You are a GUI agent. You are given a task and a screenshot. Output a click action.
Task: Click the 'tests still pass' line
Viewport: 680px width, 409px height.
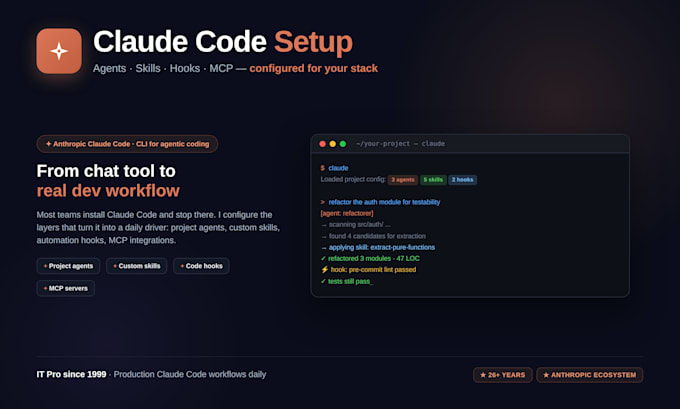point(349,281)
